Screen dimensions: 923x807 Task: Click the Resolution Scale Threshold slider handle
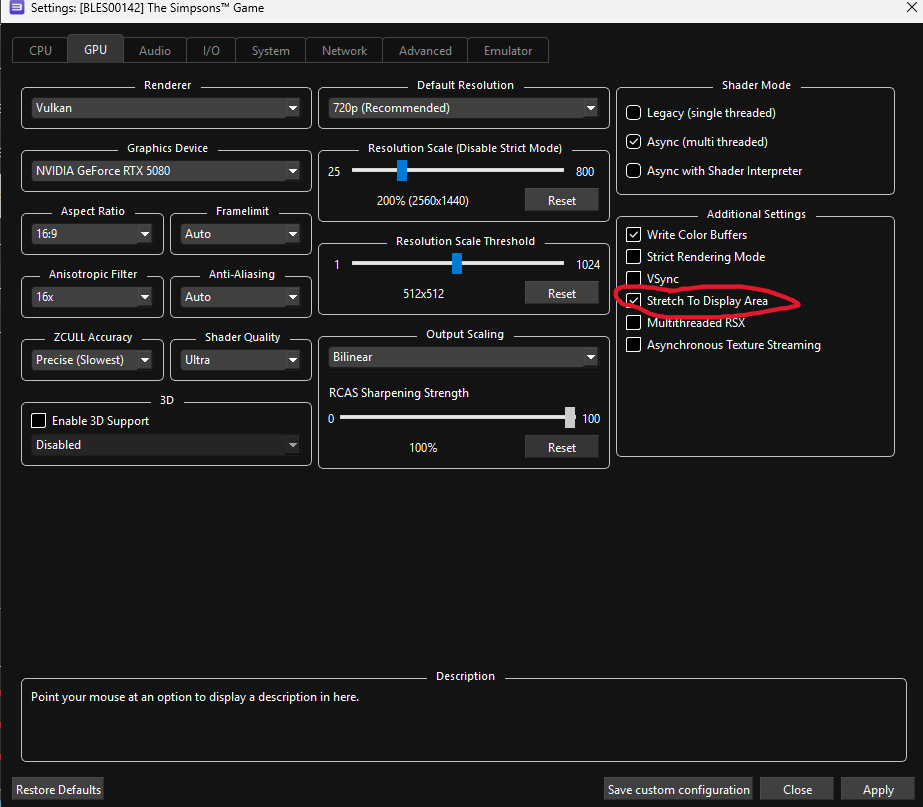457,264
